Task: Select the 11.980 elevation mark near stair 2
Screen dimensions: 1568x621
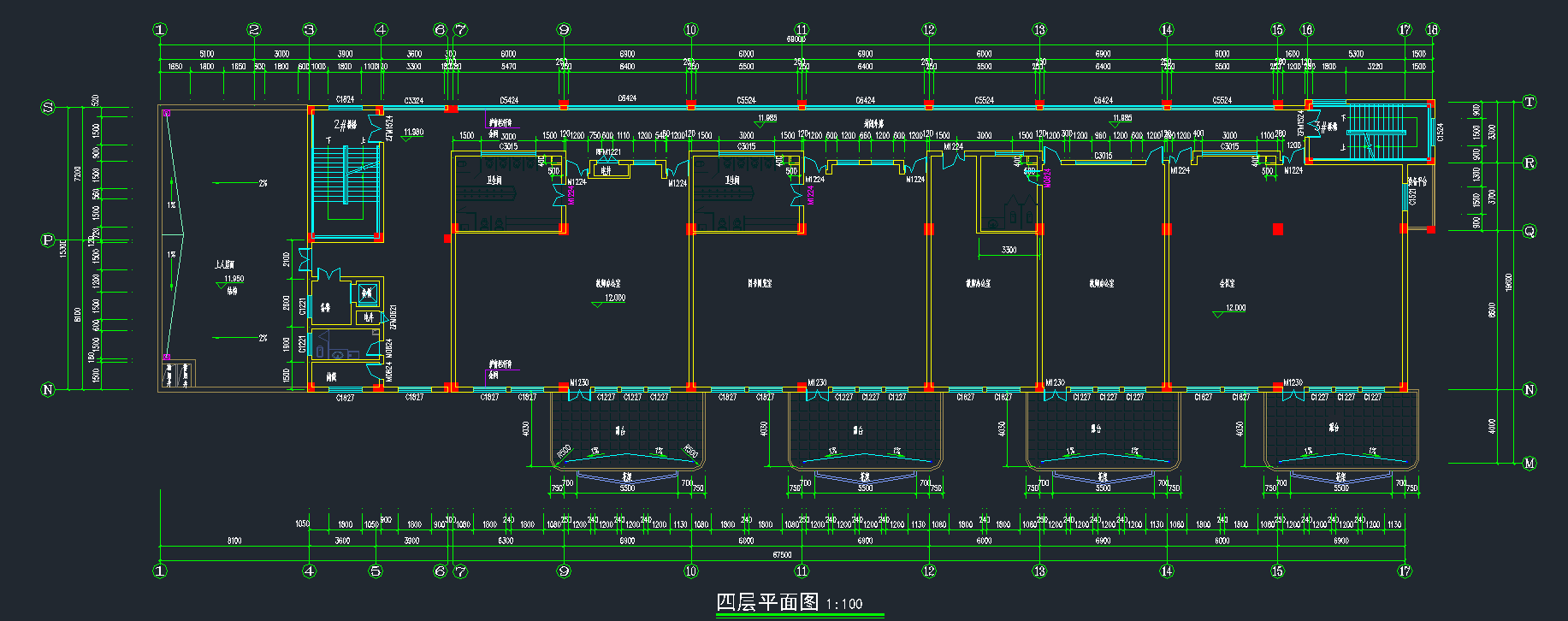Action: (x=413, y=133)
